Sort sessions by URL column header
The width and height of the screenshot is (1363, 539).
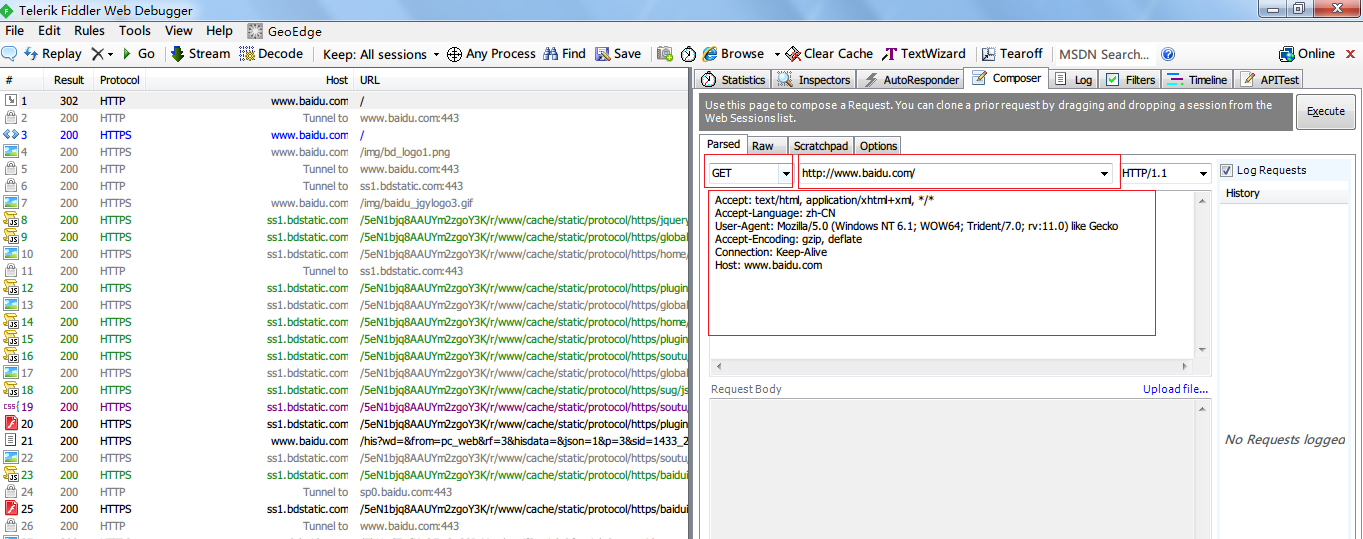tap(520, 80)
